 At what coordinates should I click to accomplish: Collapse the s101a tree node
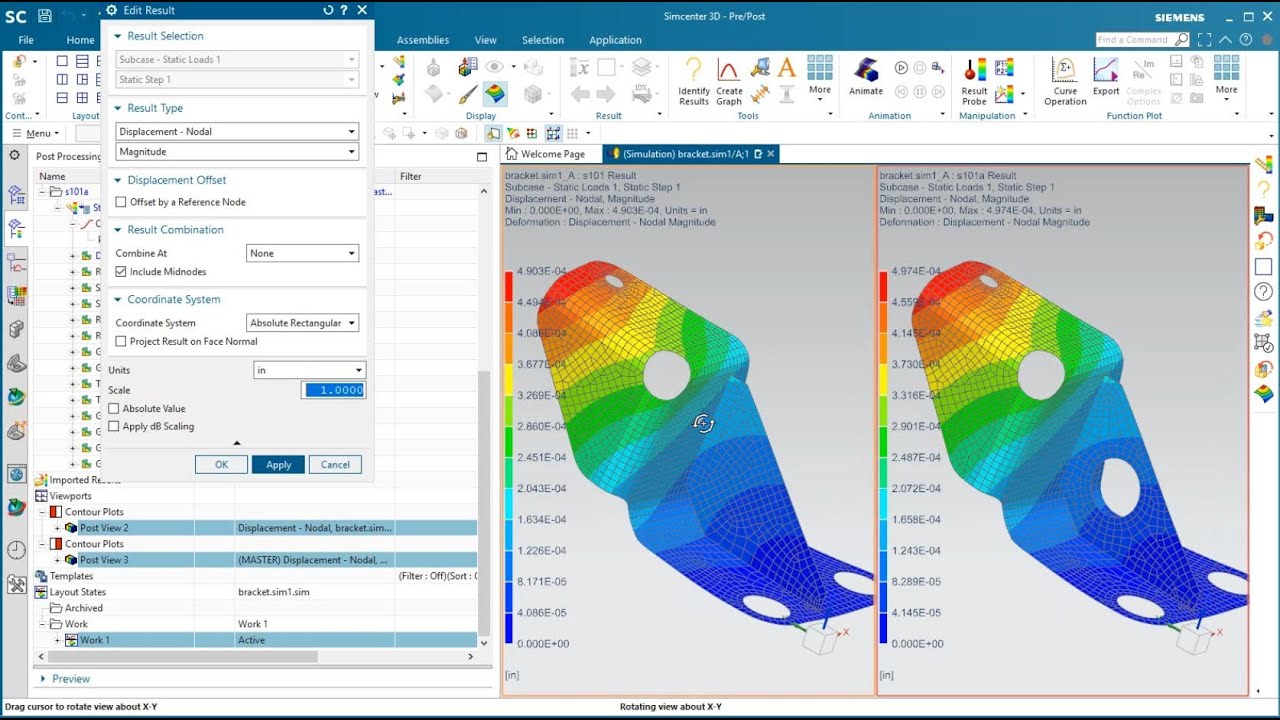click(x=42, y=192)
